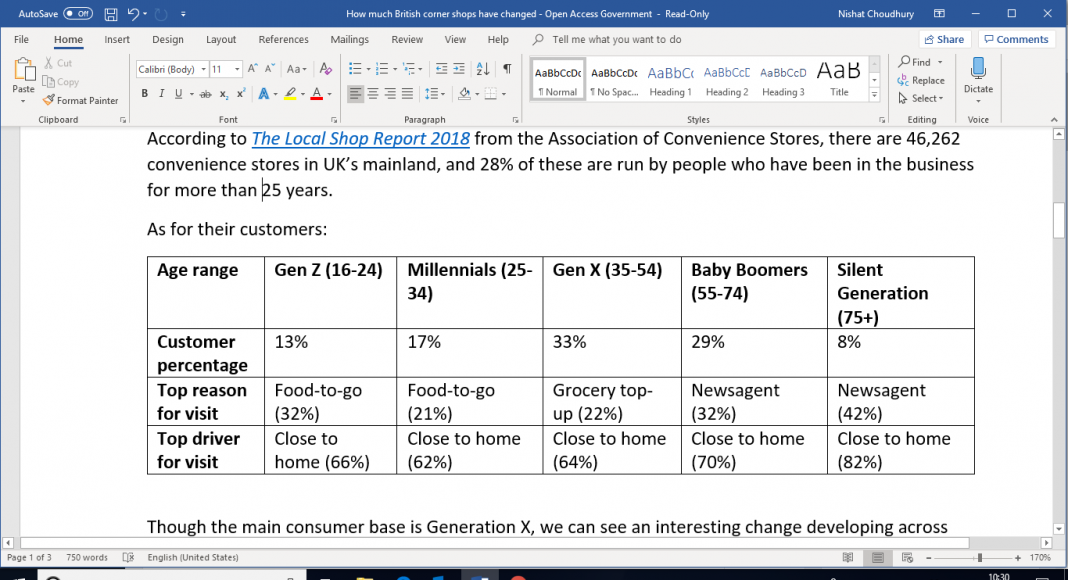Open Replace dialog from Editing group
The width and height of the screenshot is (1068, 580).
pos(921,80)
